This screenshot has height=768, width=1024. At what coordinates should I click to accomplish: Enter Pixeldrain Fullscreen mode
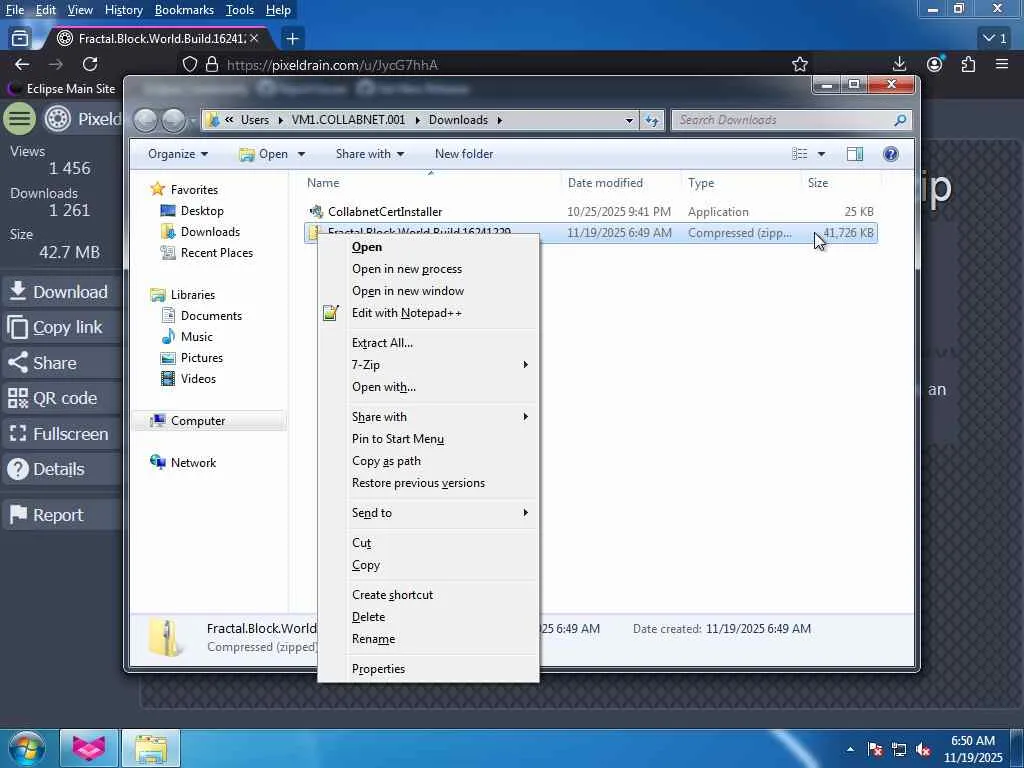click(59, 434)
